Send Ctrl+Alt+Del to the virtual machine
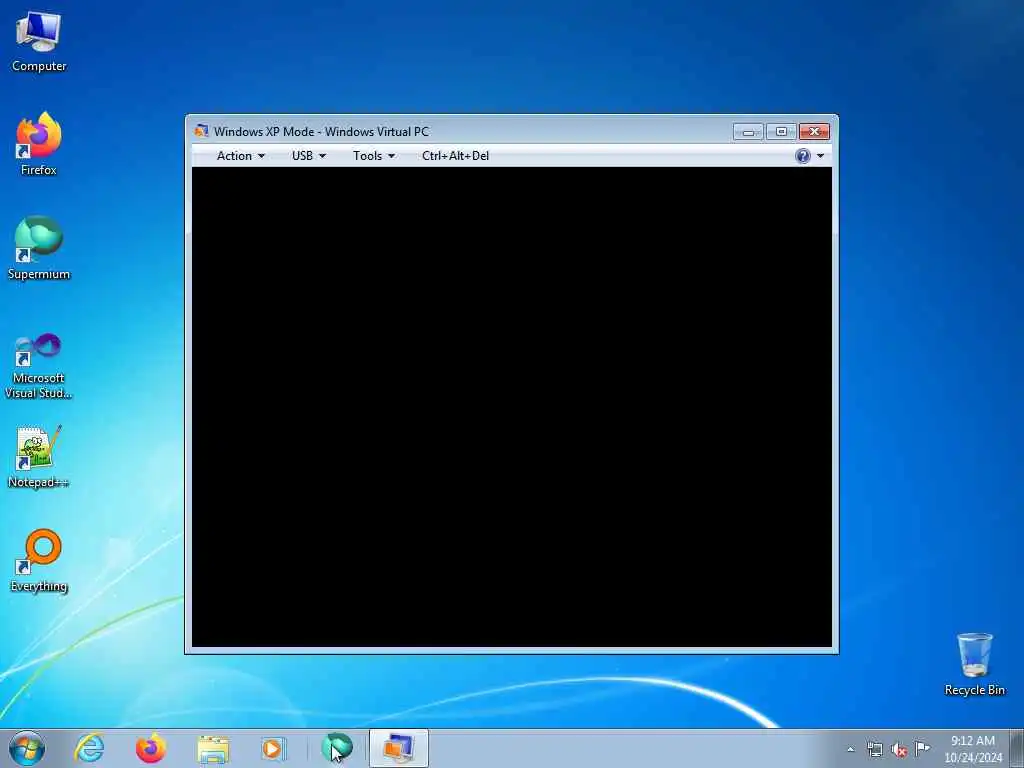The image size is (1024, 768). tap(455, 155)
